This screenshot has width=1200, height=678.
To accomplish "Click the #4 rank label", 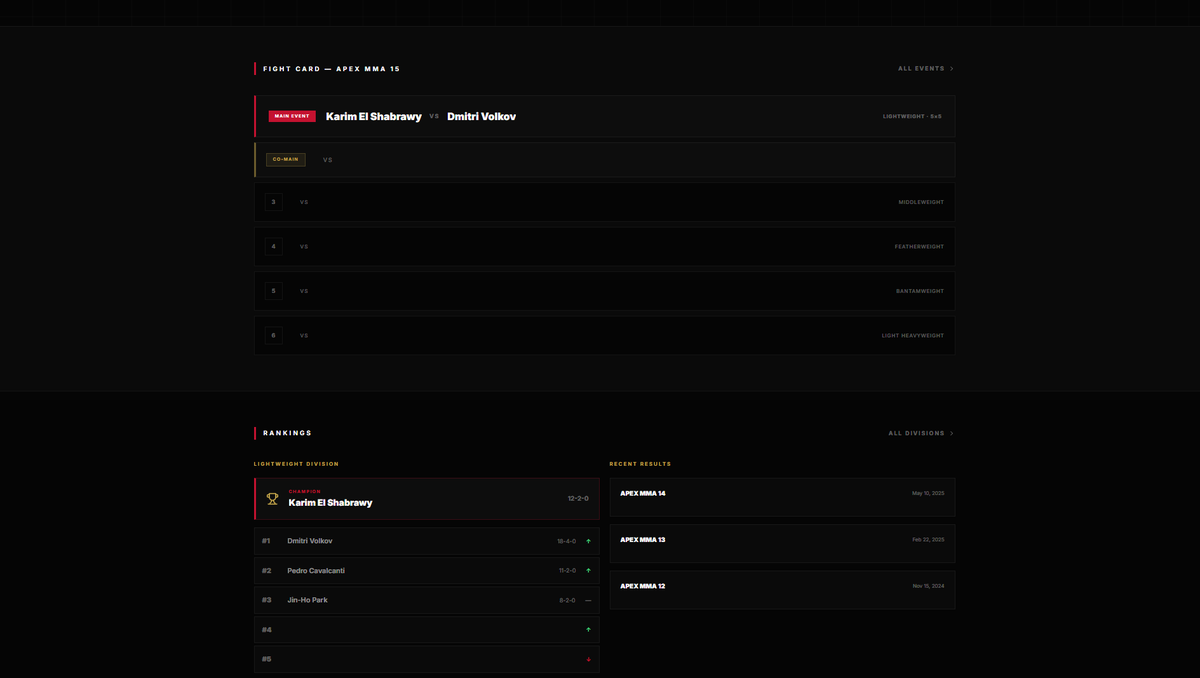I will click(x=267, y=630).
